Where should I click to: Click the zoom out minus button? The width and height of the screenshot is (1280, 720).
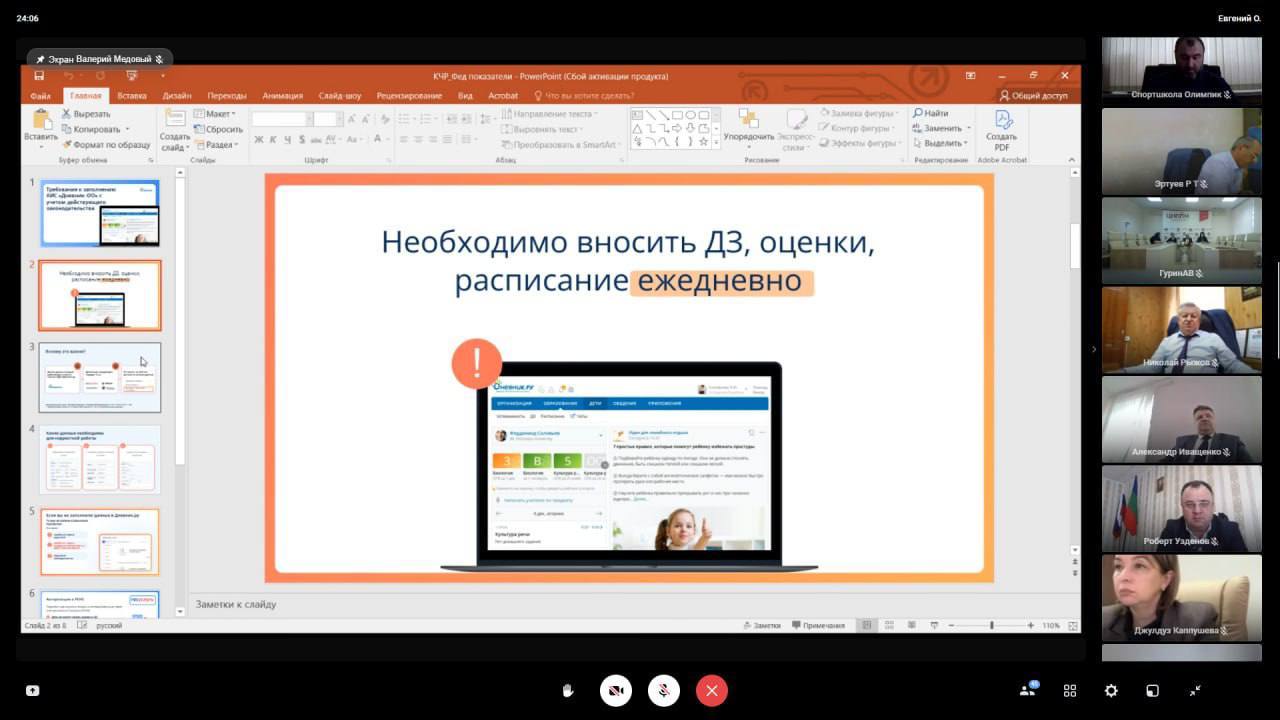[950, 625]
